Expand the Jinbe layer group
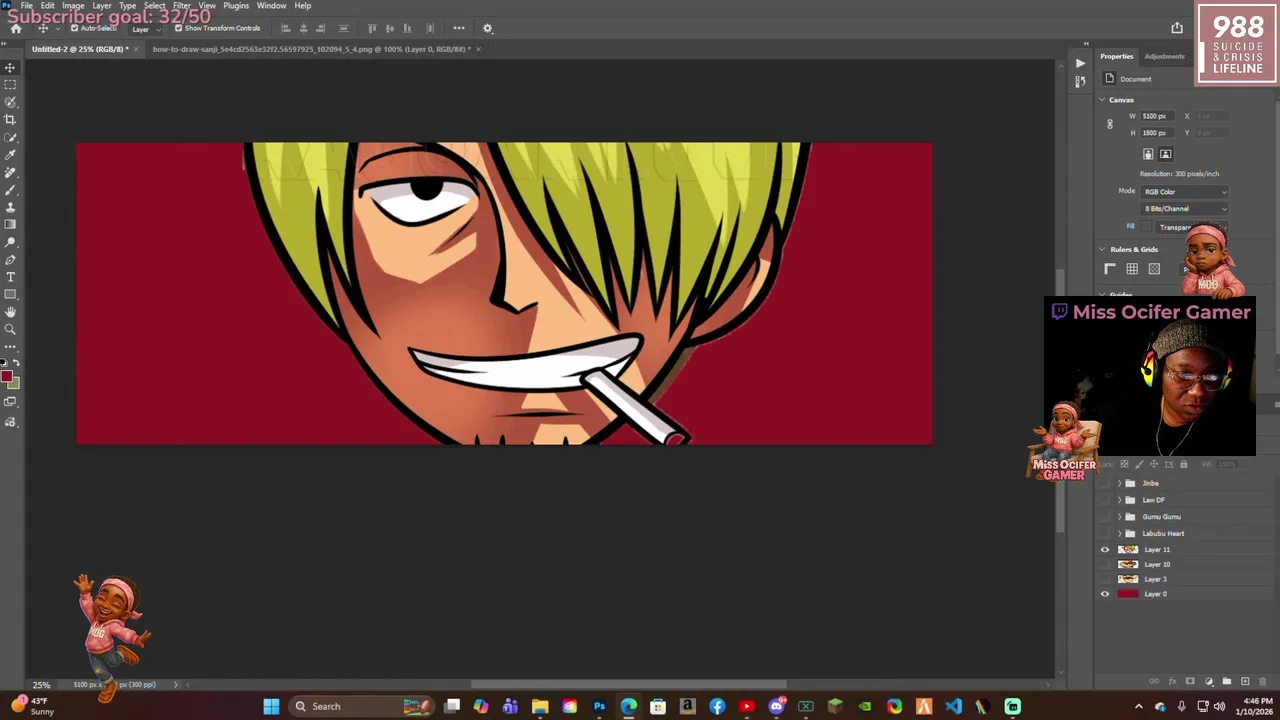Screen dimensions: 1280x720 tap(1119, 483)
